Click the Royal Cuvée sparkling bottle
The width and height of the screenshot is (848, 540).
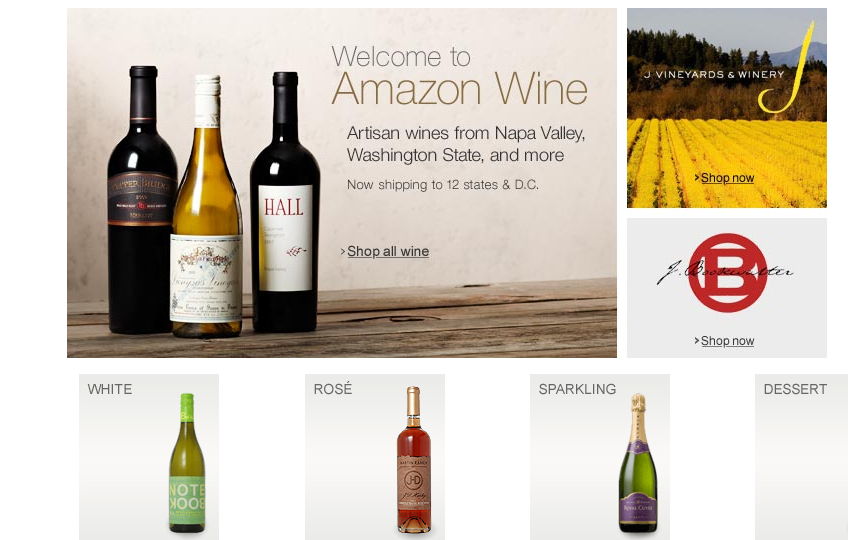(638, 463)
